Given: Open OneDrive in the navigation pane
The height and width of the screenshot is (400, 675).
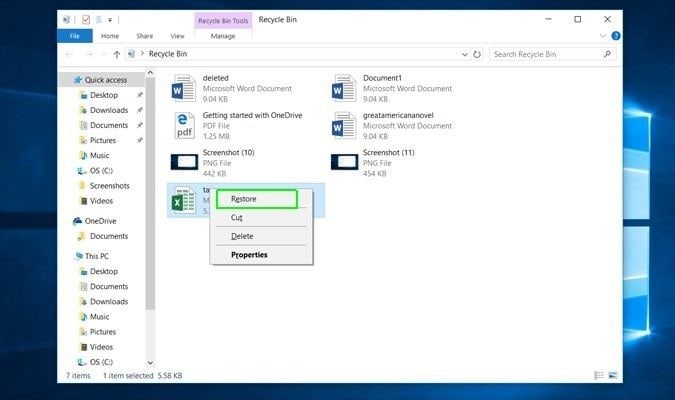Looking at the screenshot, I should click(100, 221).
